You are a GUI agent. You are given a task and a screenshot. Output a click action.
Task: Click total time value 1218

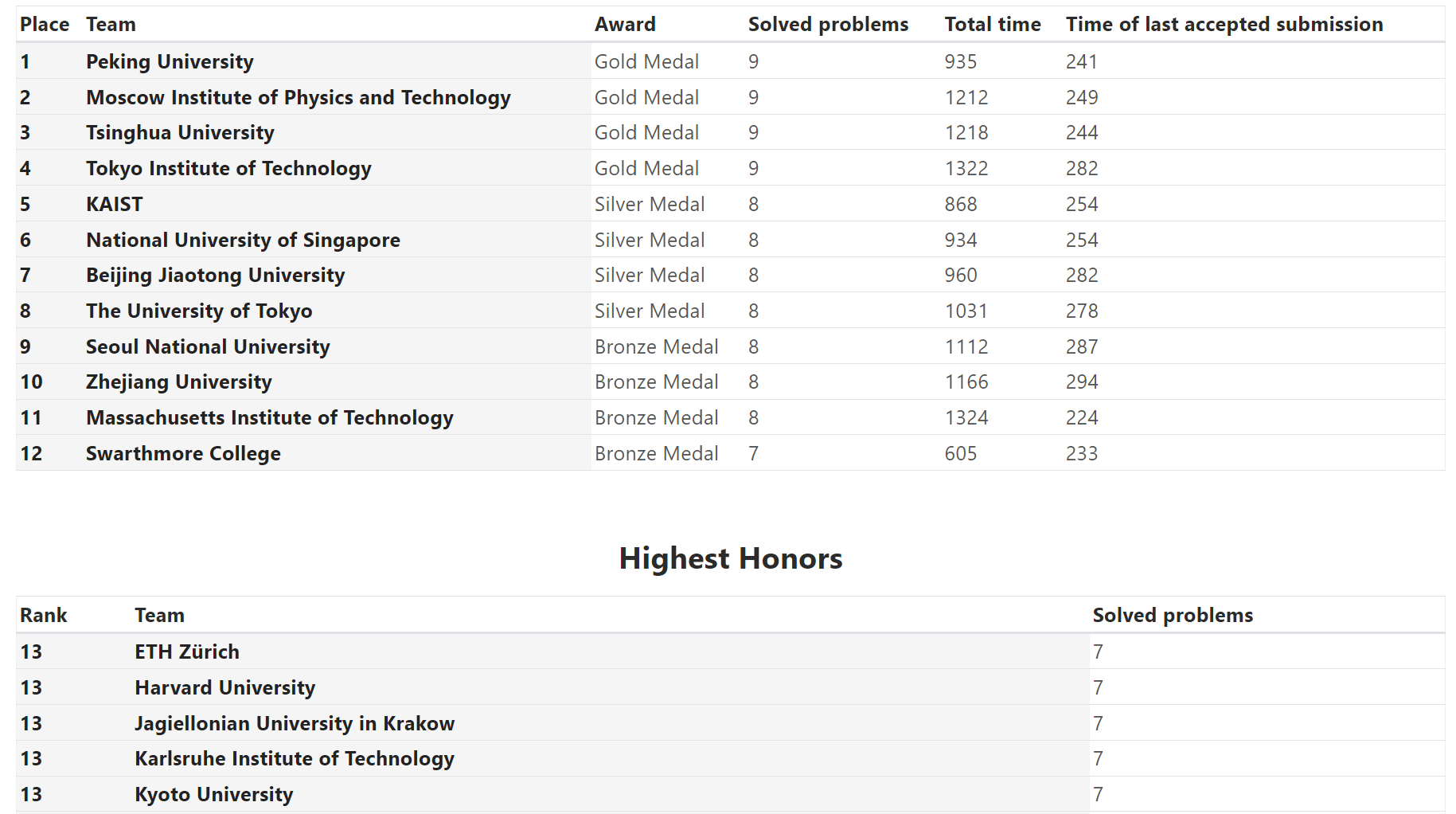966,133
